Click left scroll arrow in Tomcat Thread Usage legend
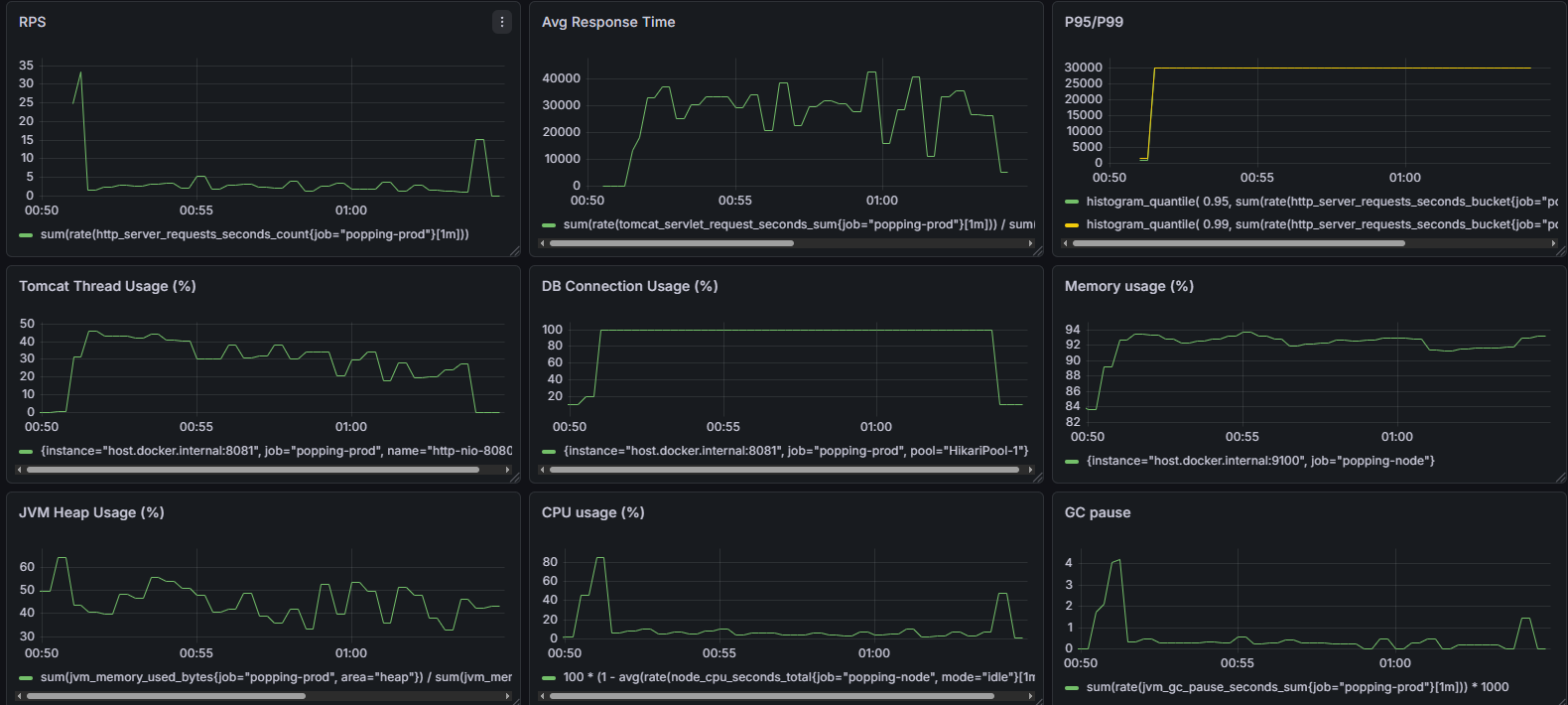 click(x=19, y=470)
